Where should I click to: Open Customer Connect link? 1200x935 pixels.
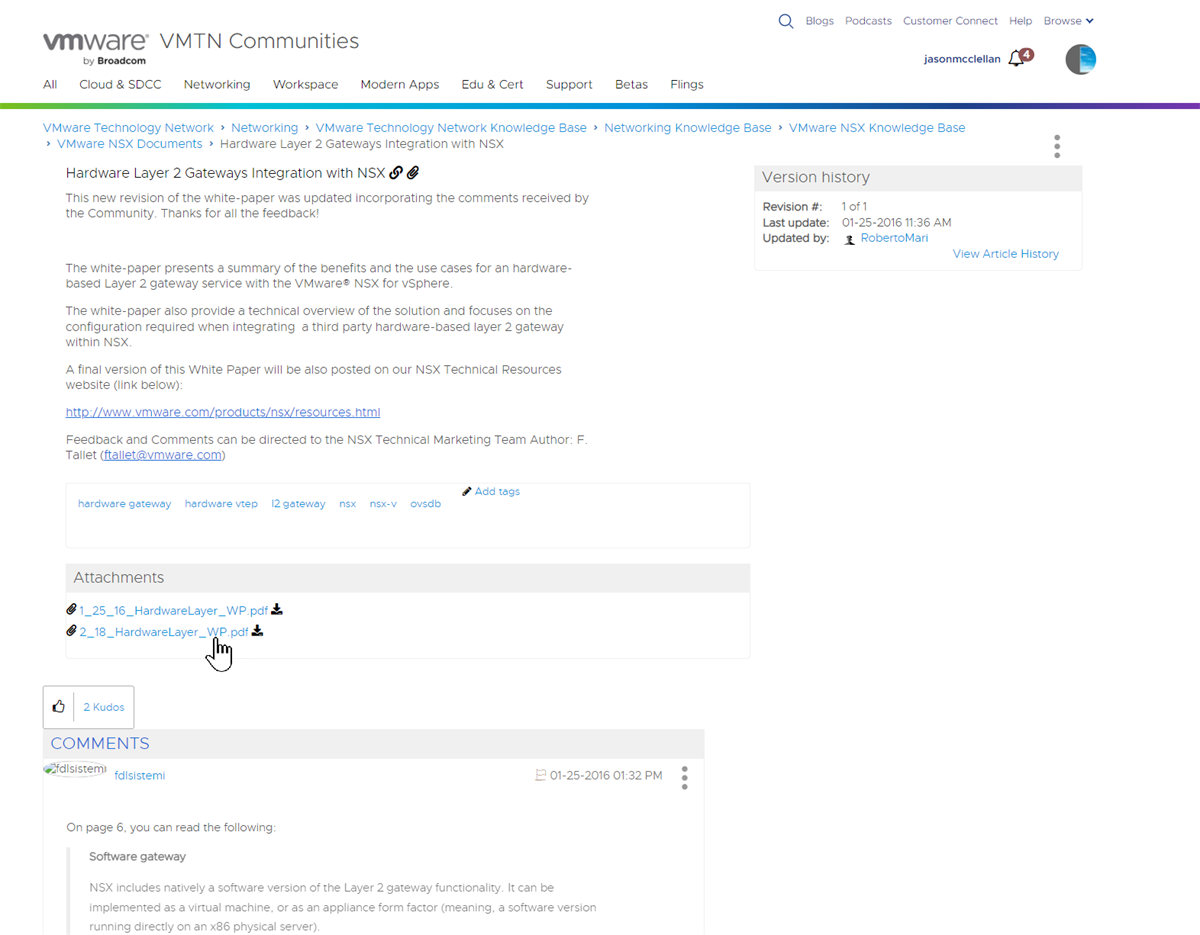950,21
